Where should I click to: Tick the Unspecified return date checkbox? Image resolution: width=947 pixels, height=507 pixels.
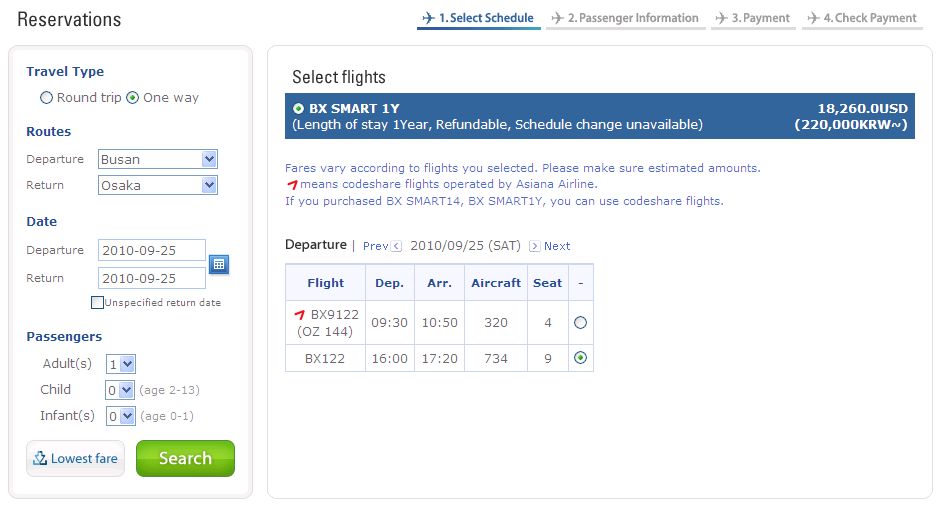[x=97, y=302]
